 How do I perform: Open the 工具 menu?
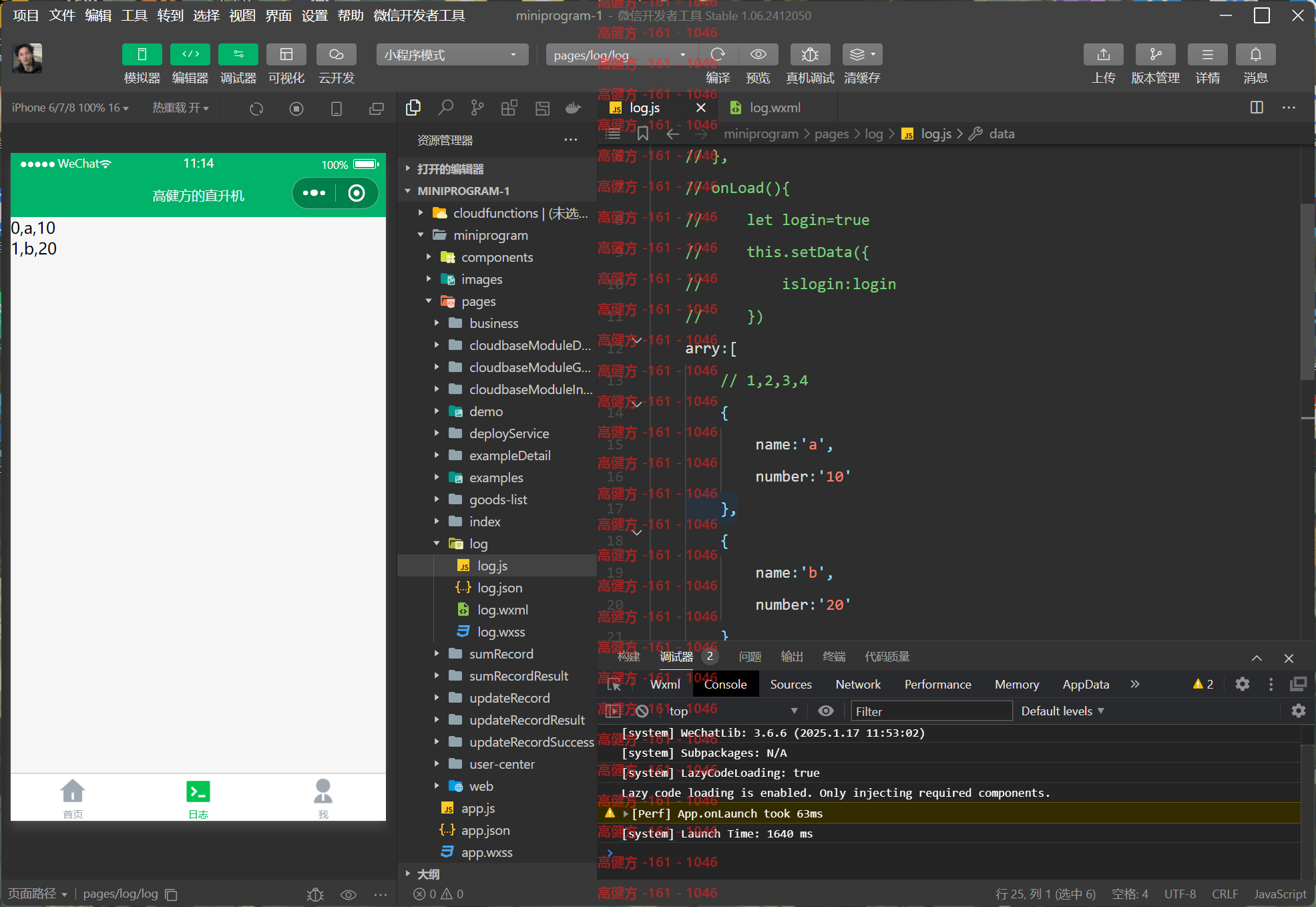[134, 15]
